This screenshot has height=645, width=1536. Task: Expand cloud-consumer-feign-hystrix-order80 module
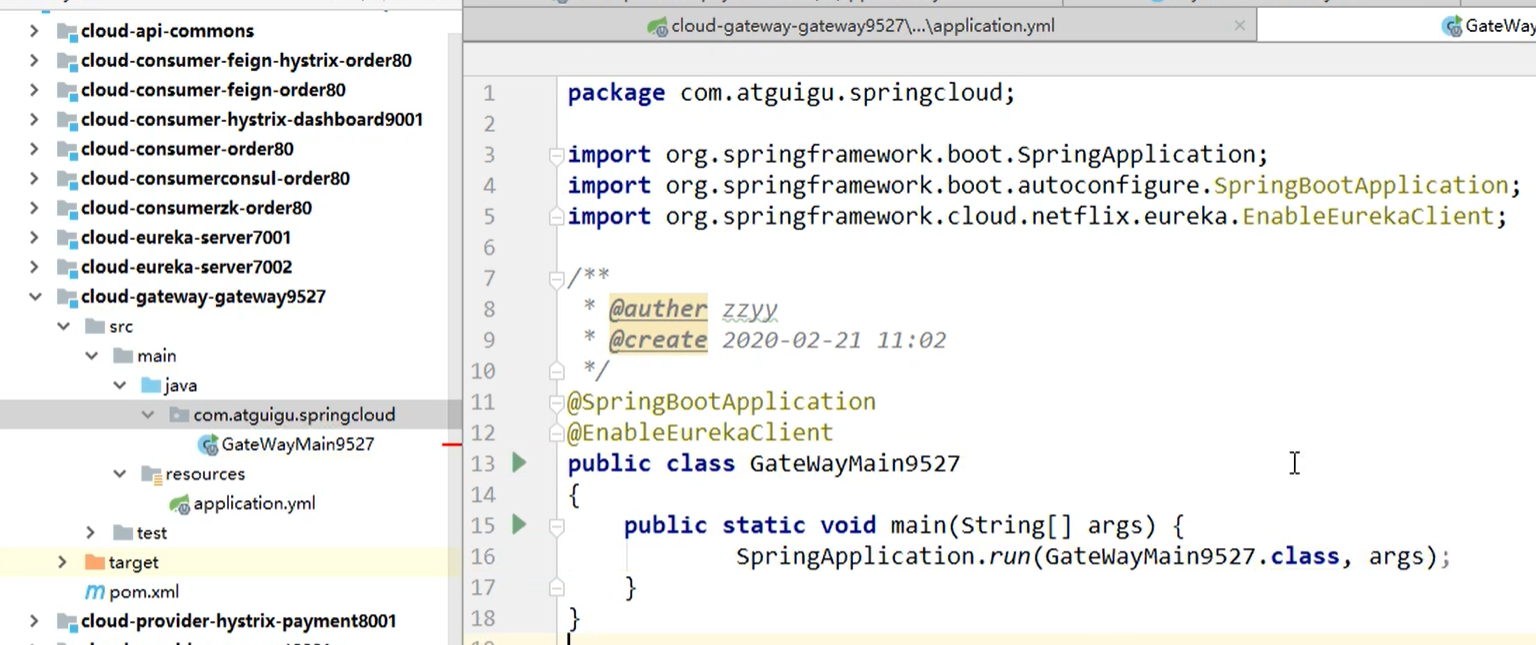tap(34, 61)
